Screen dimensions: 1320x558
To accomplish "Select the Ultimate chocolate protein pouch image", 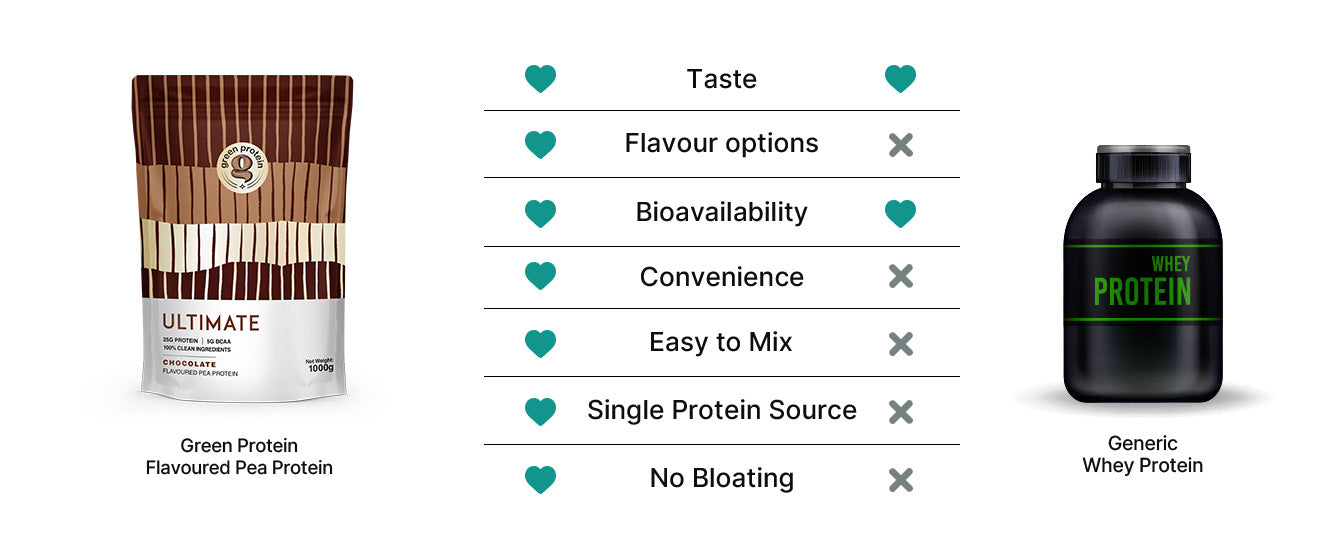I will [x=242, y=240].
